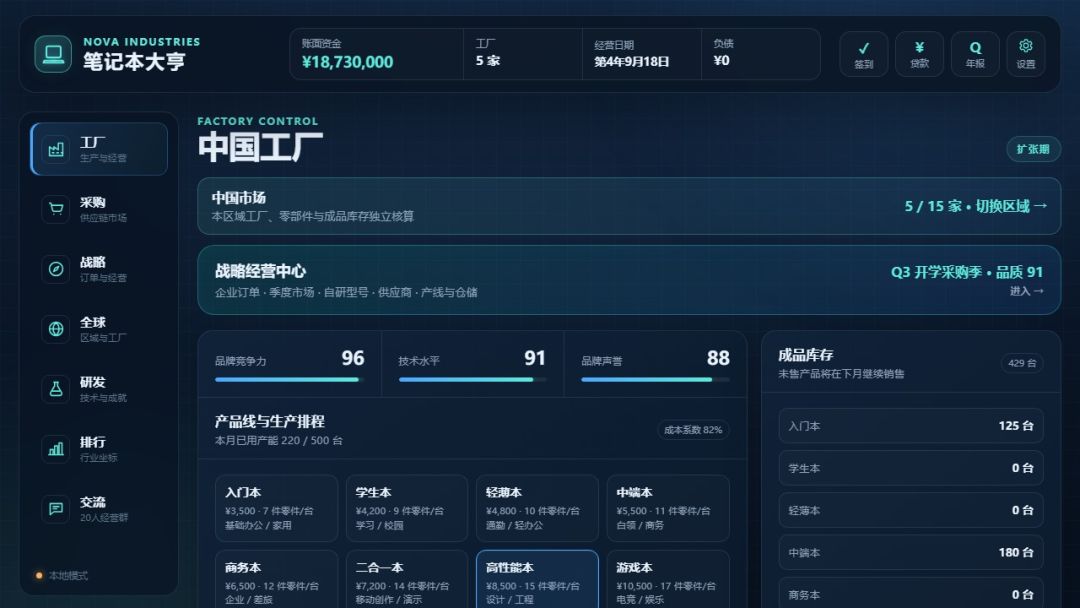This screenshot has height=608, width=1080.
Task: Select the 商务本 product card
Action: (x=276, y=579)
